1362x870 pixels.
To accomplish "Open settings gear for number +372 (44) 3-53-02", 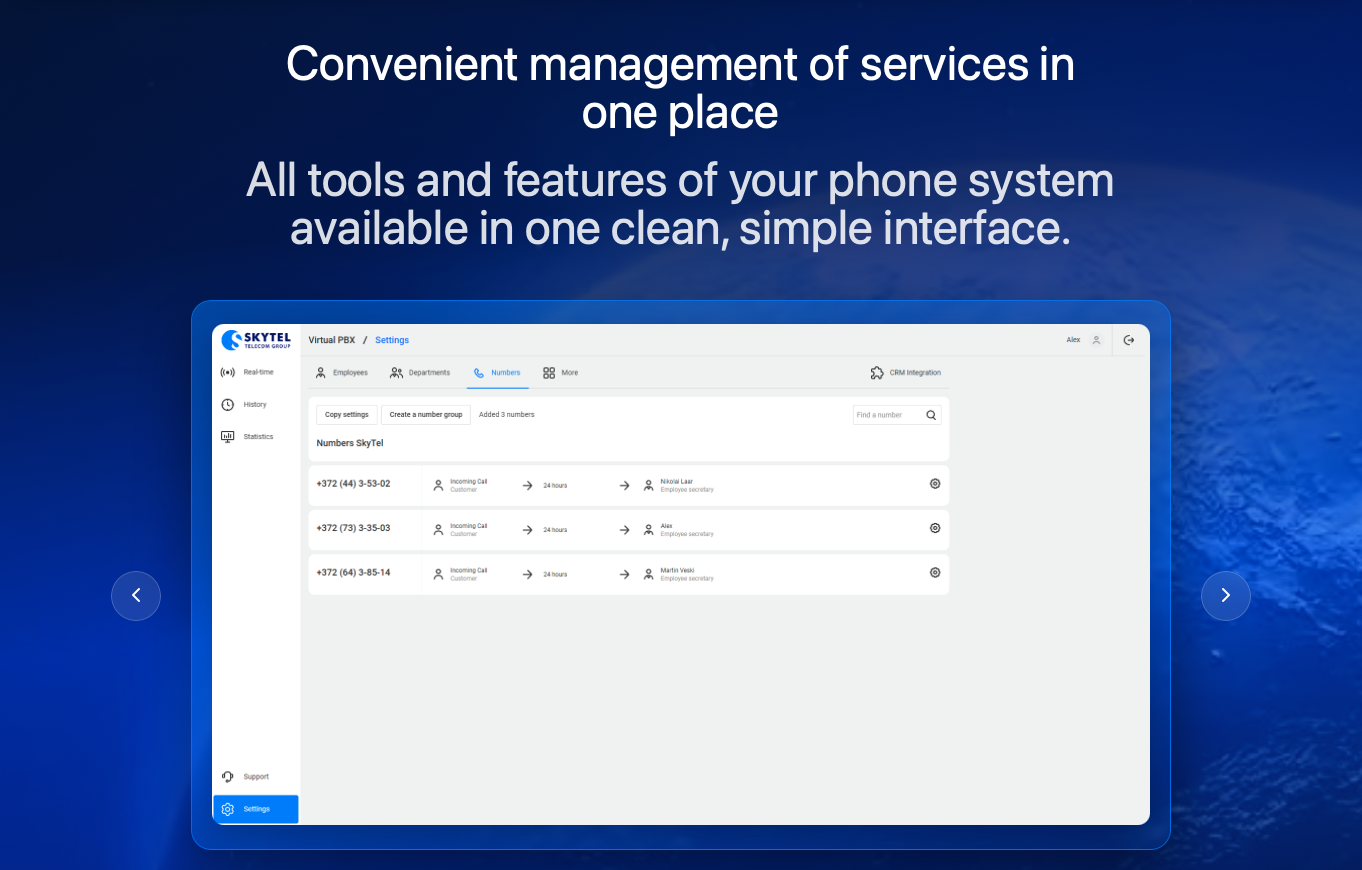I will 935,483.
